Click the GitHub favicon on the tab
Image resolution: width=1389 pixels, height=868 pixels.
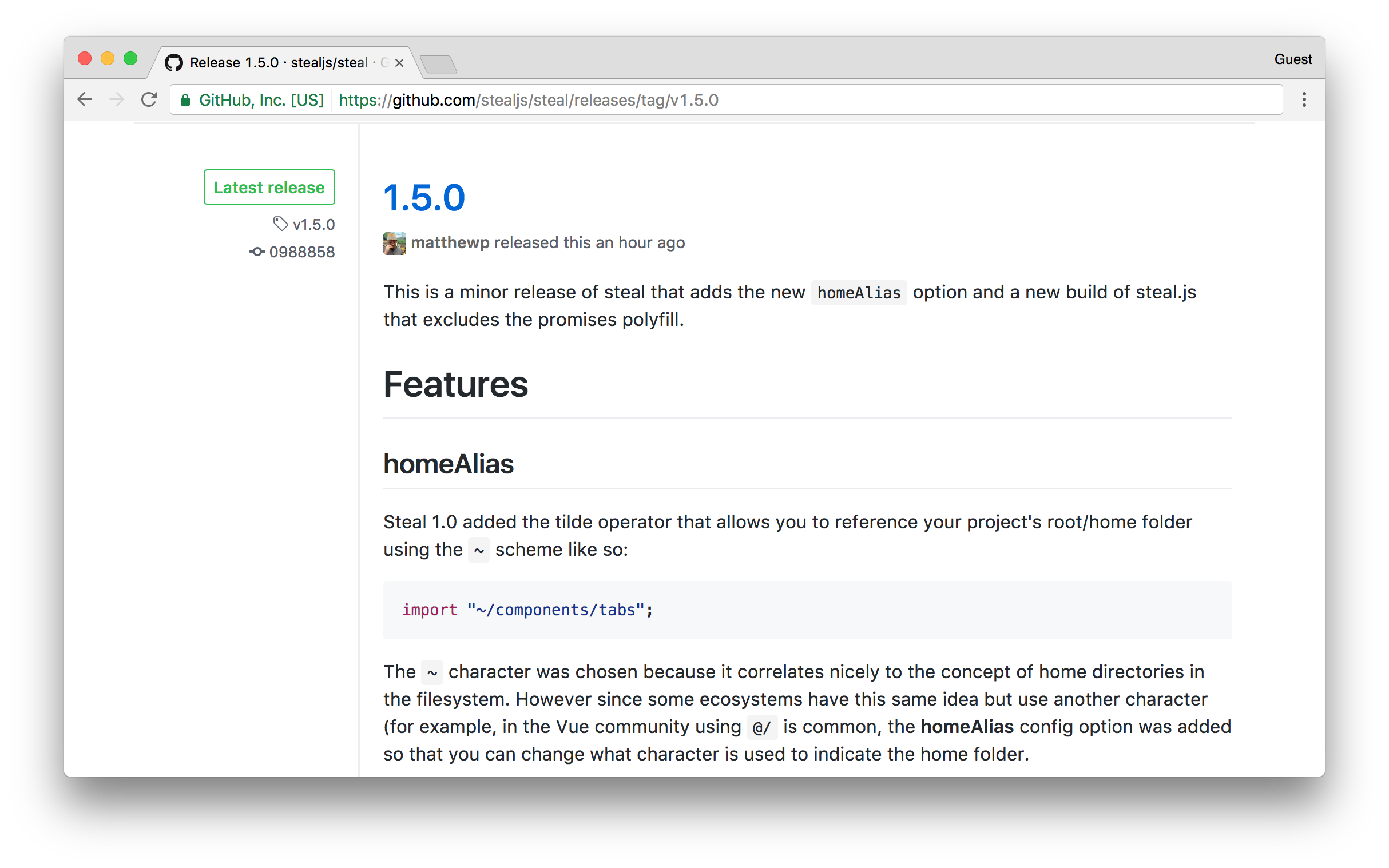(173, 62)
